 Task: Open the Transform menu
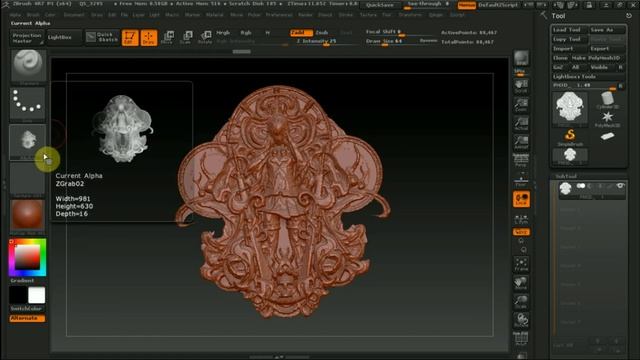point(410,15)
